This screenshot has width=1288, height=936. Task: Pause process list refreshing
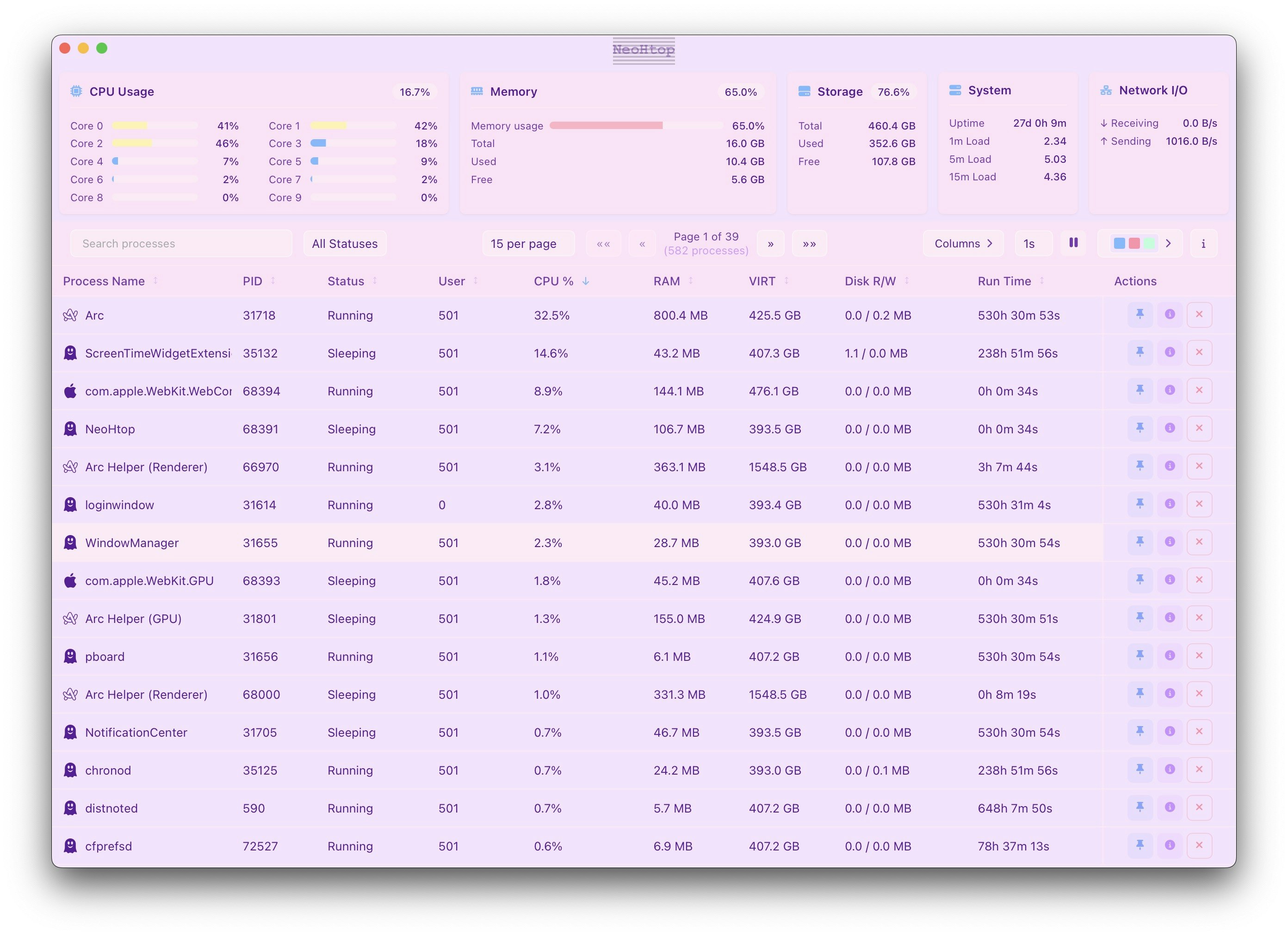tap(1073, 243)
